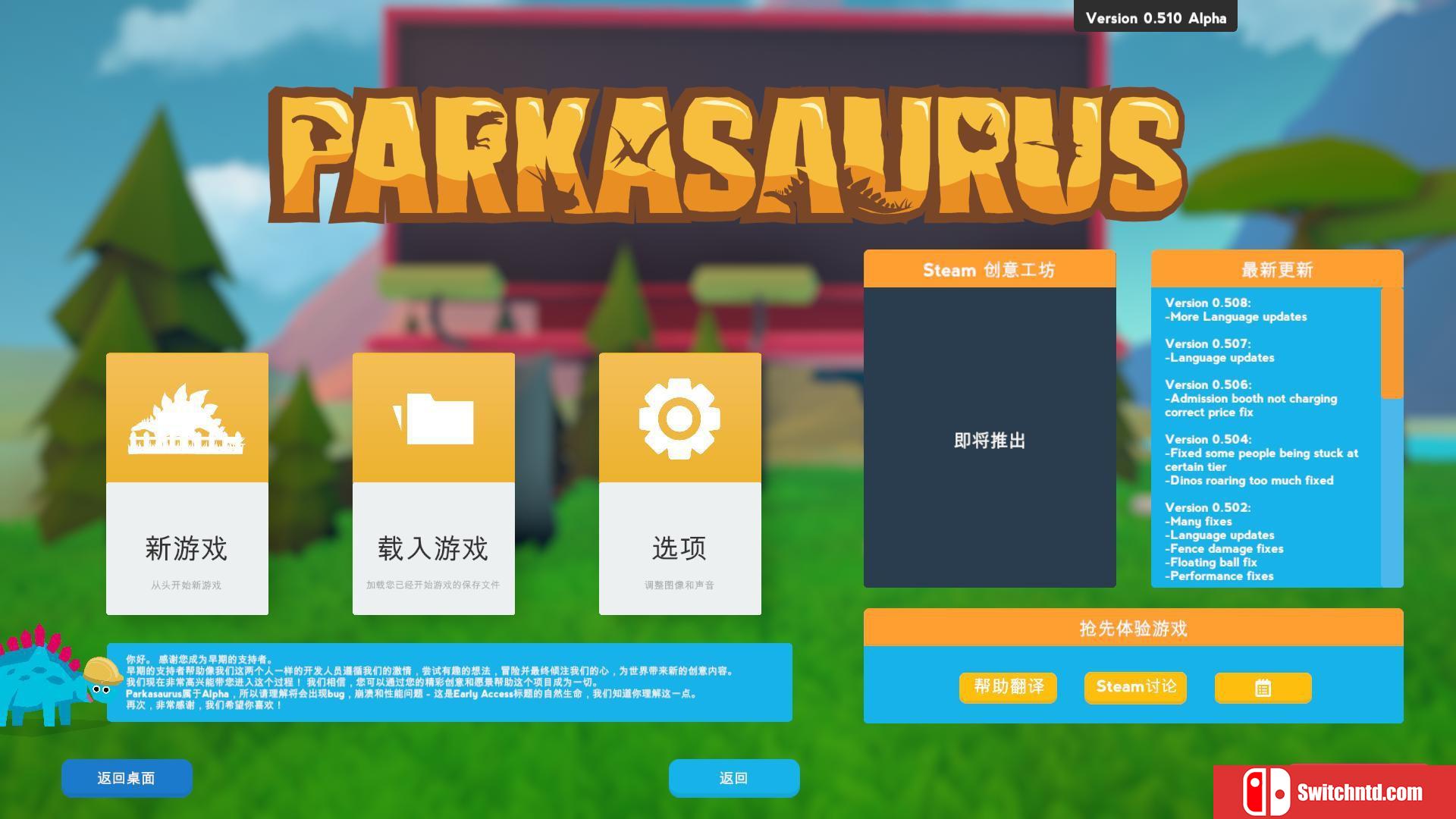Select the 载入游戏 card label
The width and height of the screenshot is (1456, 819).
(x=433, y=548)
